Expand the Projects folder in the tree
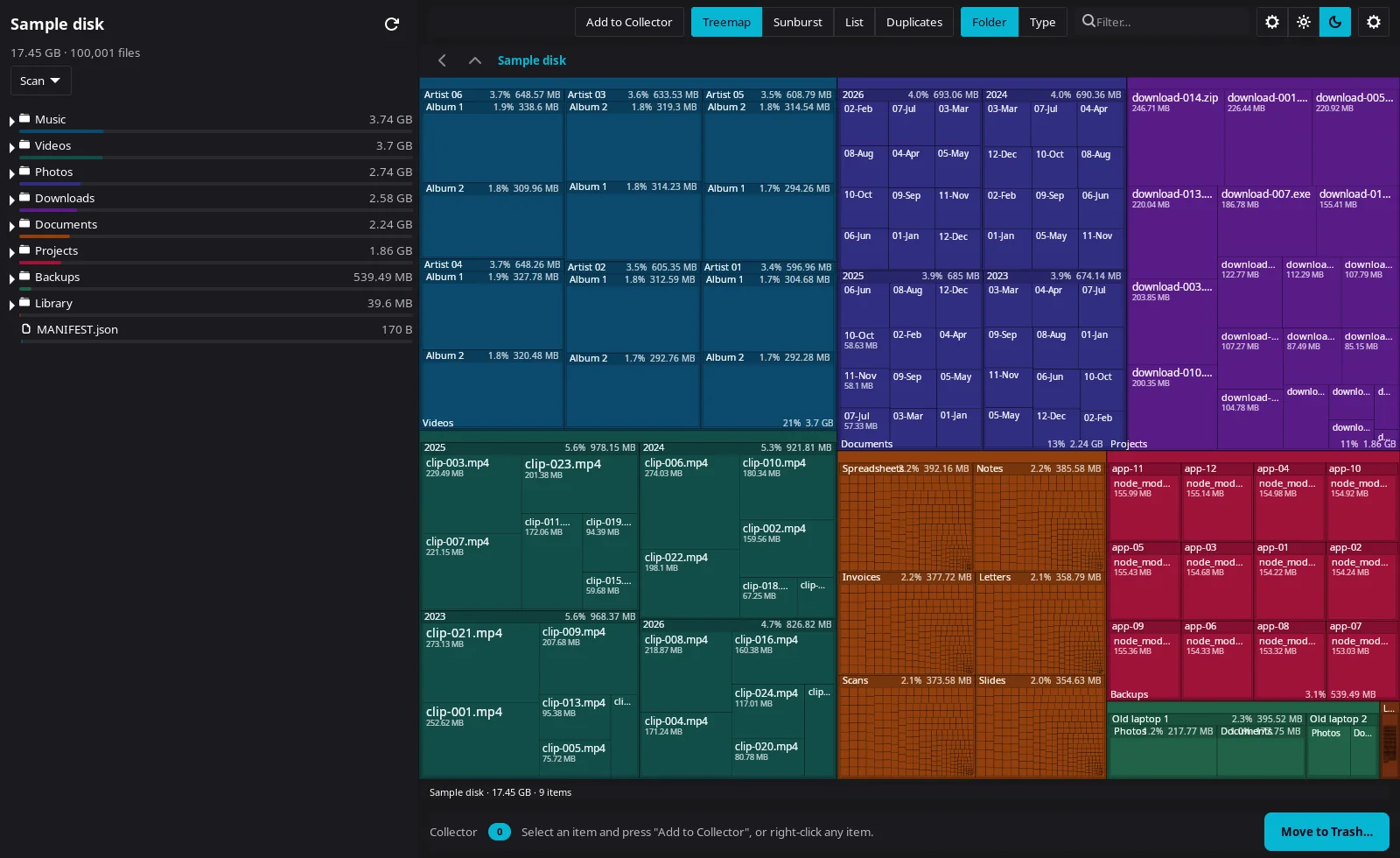The width and height of the screenshot is (1400, 858). tap(11, 252)
